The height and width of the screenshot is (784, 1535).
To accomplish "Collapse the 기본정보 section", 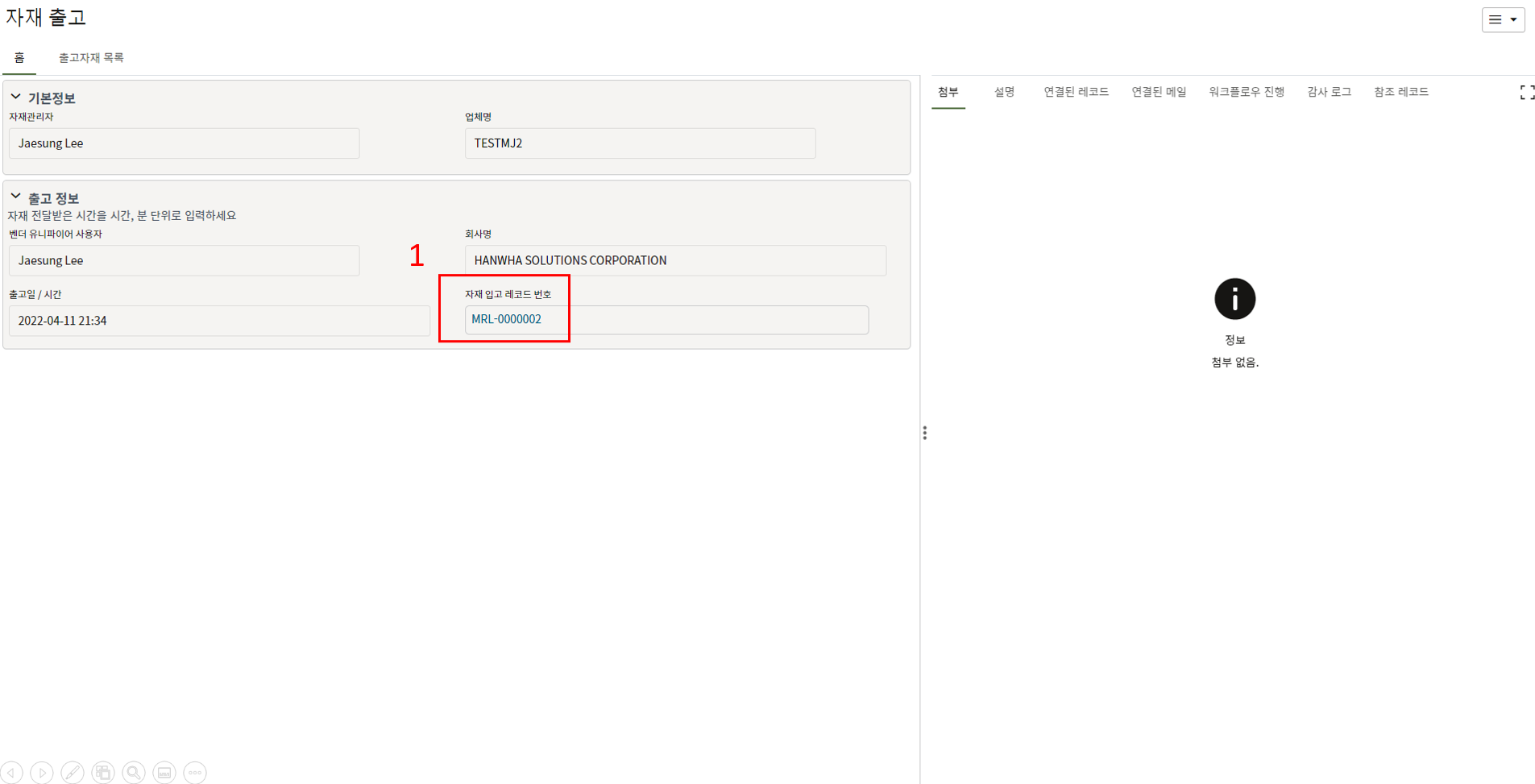I will 15,97.
